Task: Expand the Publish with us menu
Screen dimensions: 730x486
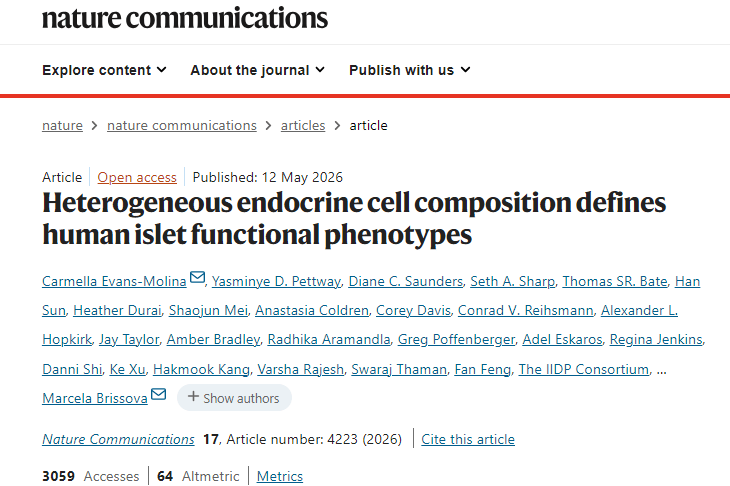Action: (410, 70)
